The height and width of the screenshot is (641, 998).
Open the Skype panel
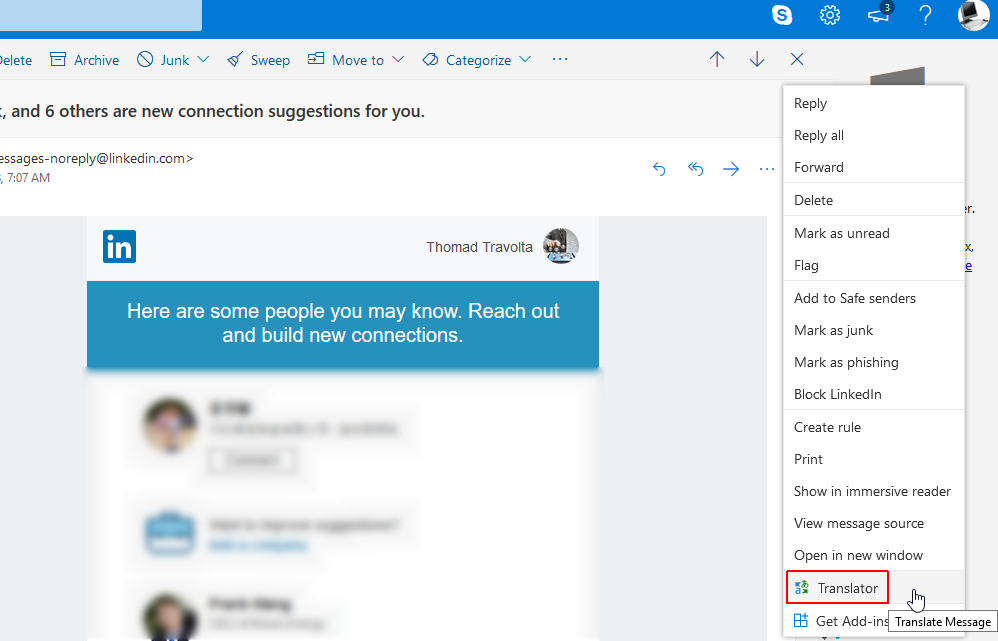(x=781, y=16)
